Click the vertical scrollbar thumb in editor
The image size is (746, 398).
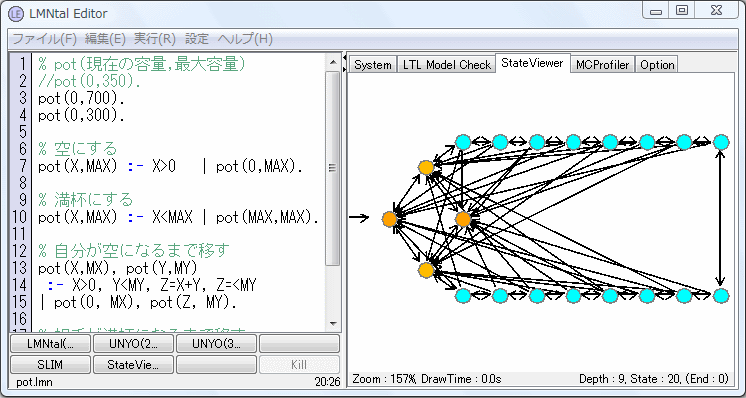pos(333,167)
